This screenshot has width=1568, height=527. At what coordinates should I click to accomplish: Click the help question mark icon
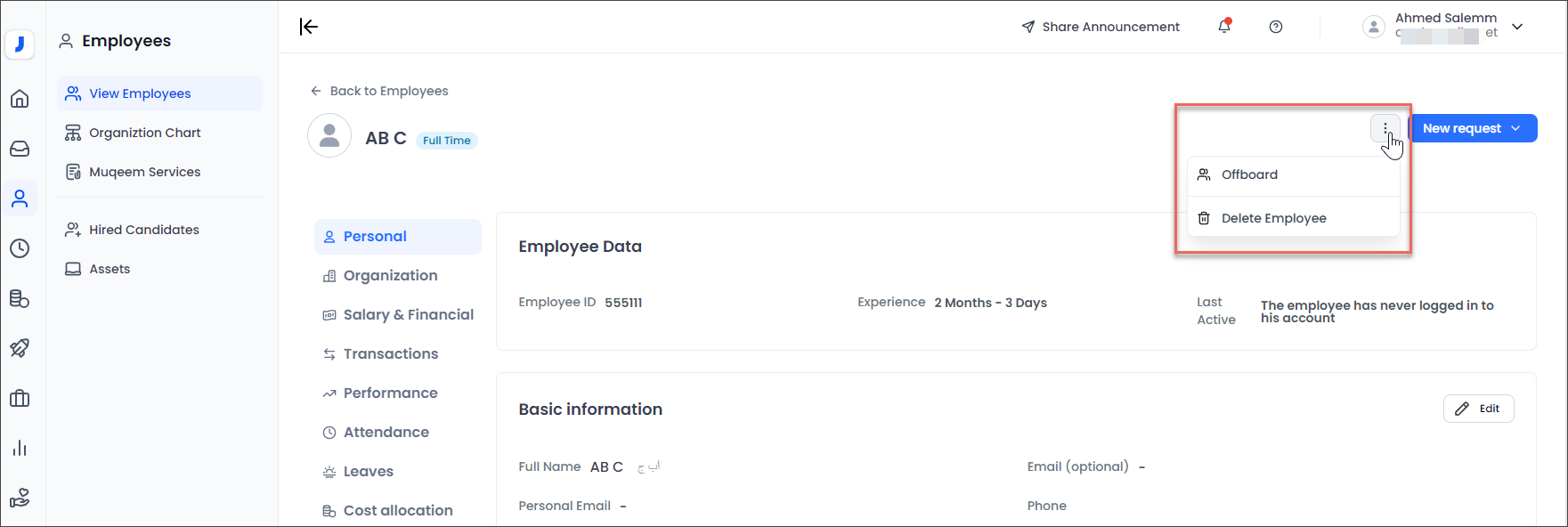point(1276,27)
